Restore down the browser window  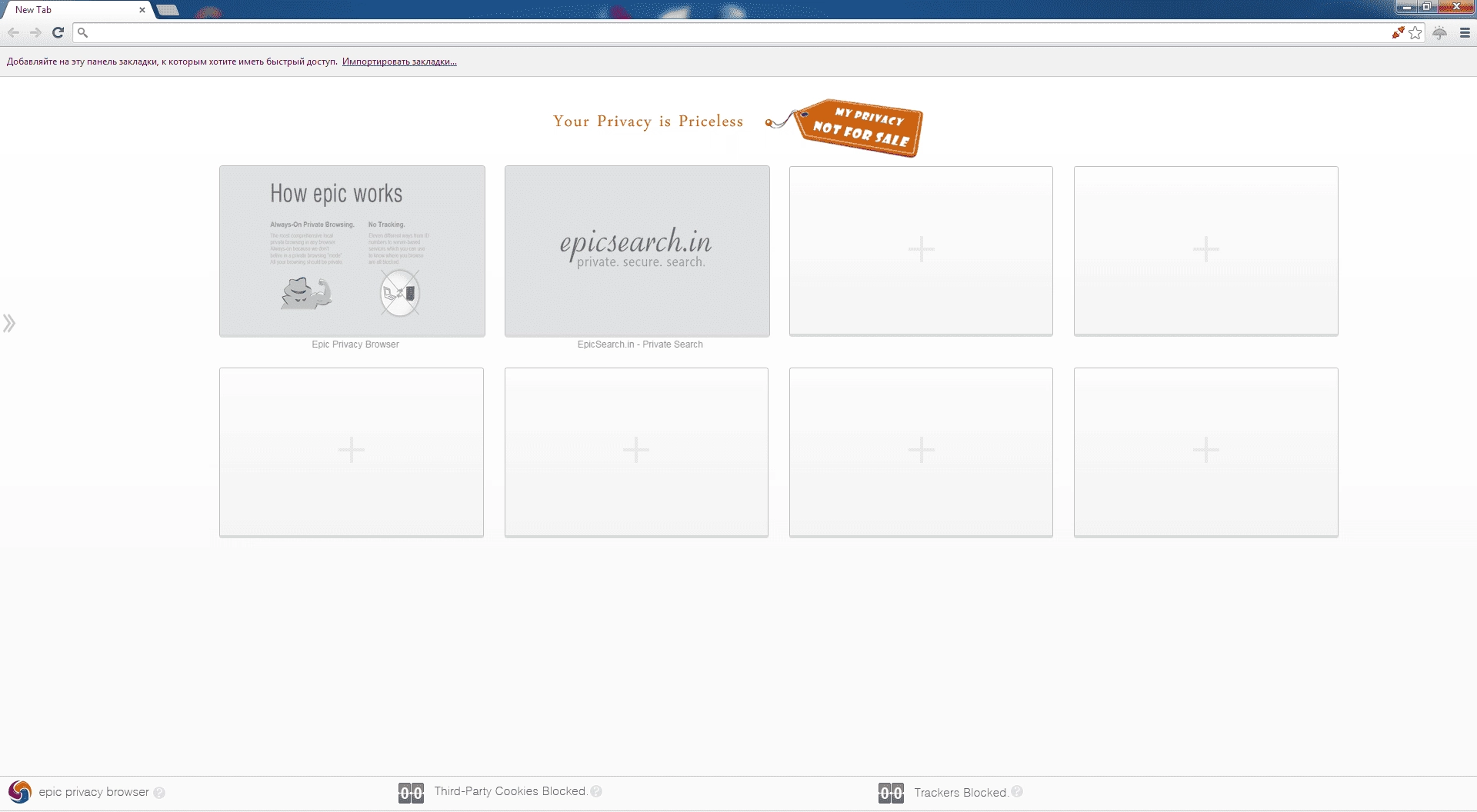point(1427,7)
